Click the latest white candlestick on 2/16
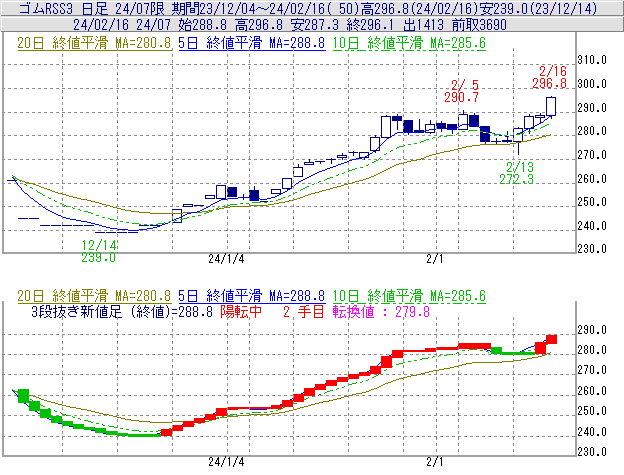 pyautogui.click(x=551, y=106)
